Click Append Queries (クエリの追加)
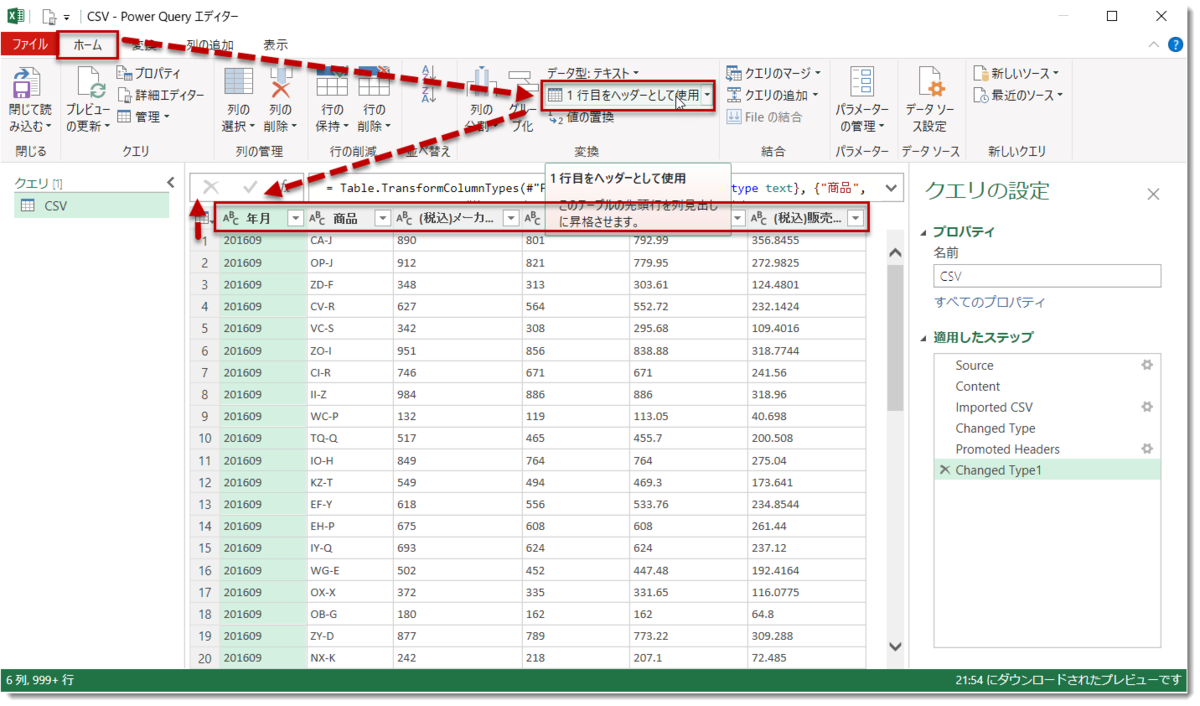The image size is (1200, 706). 773,95
